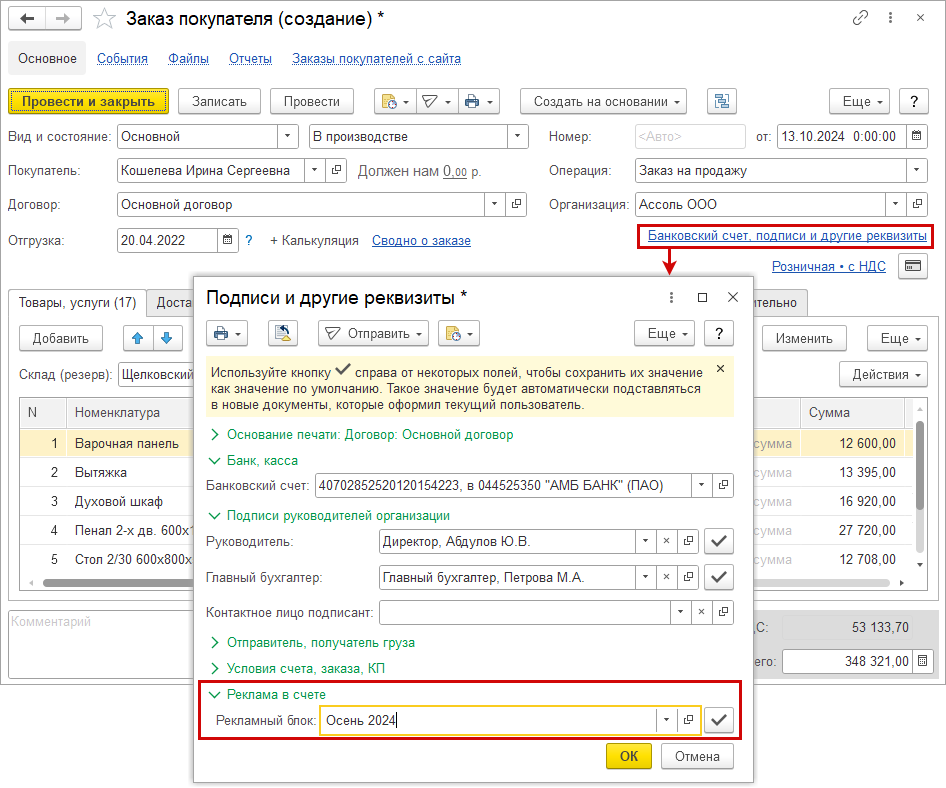
Task: Move row up with blue up arrow
Action: pos(138,338)
